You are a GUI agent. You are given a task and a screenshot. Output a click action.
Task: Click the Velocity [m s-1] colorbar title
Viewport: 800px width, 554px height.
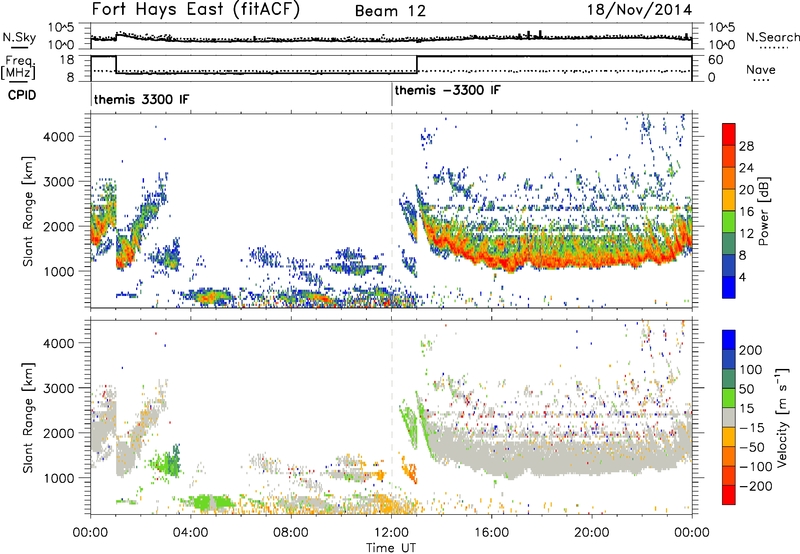782,417
